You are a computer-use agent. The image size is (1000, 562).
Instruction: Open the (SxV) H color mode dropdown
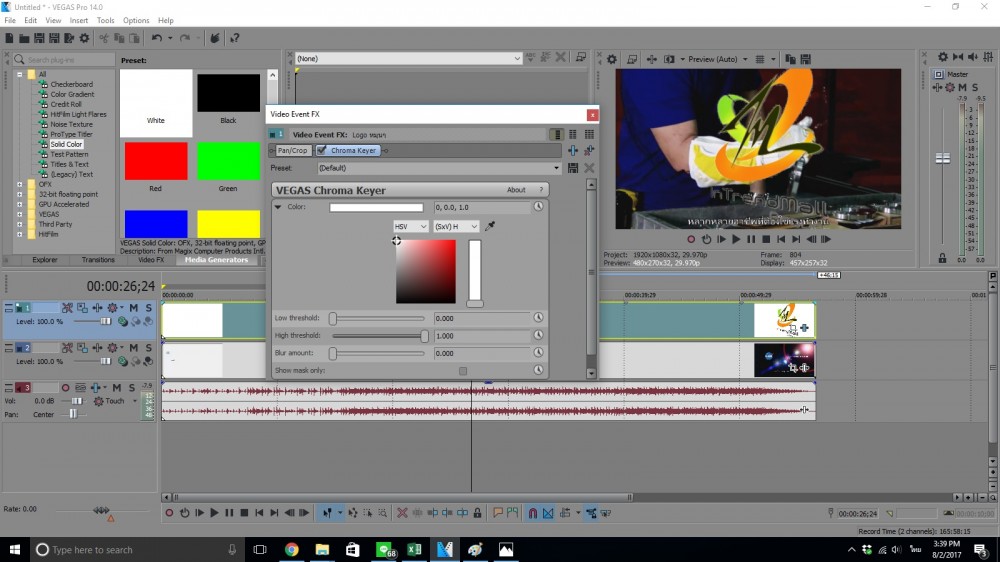[455, 226]
